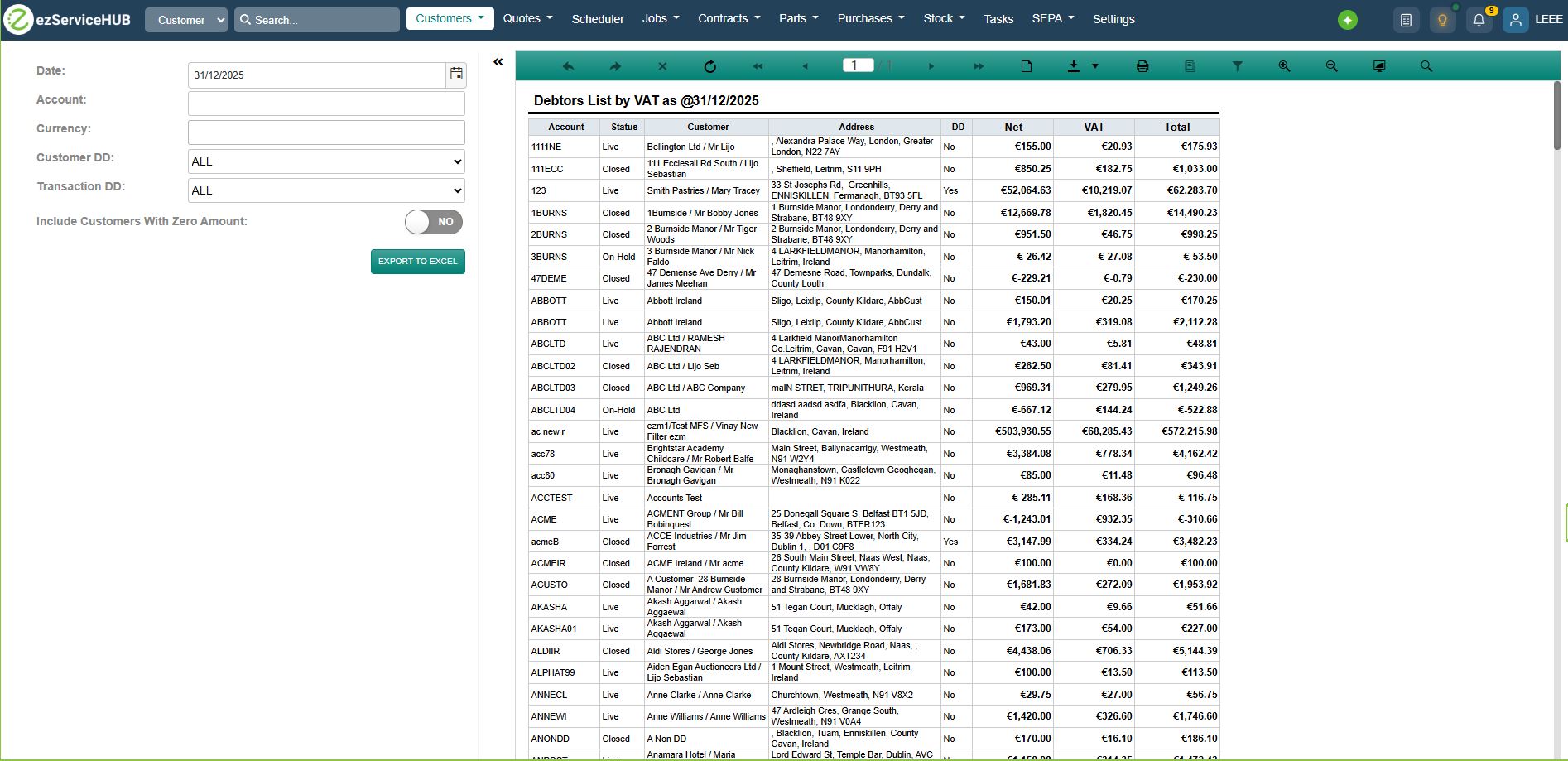
Task: Open the report search magnifier
Action: tap(1426, 66)
